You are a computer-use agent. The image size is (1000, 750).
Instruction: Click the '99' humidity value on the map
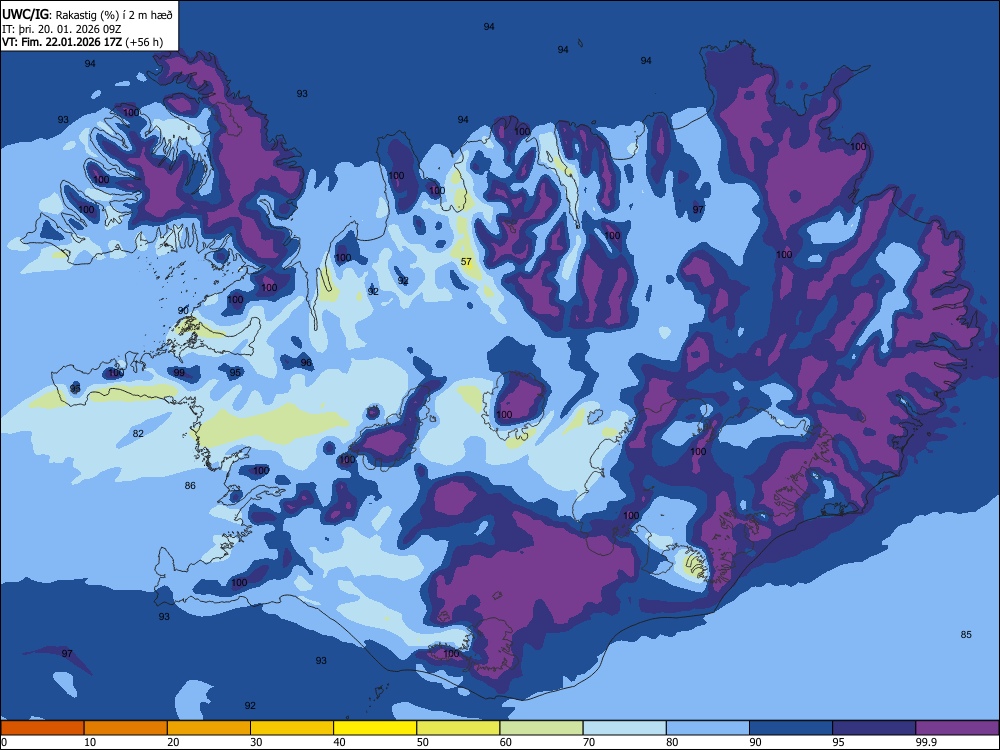coord(179,373)
